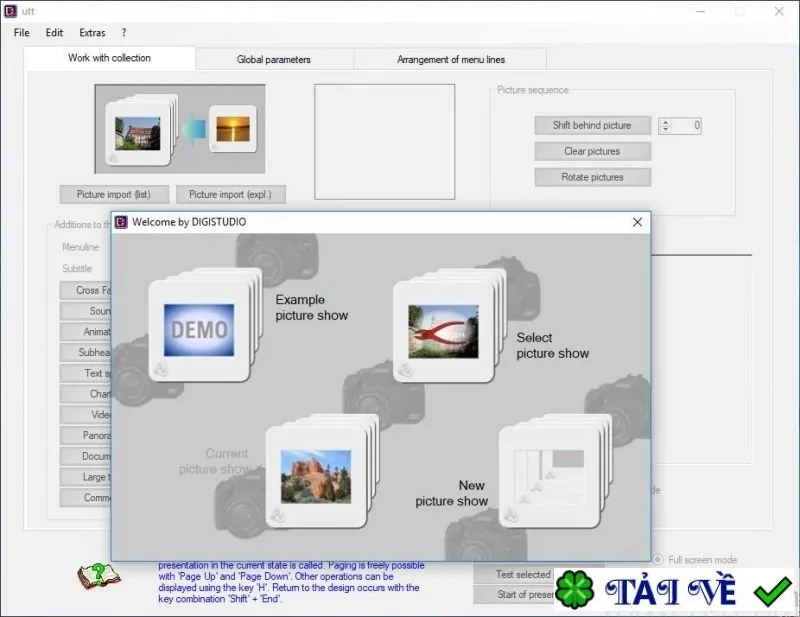This screenshot has width=800, height=617.
Task: Click the Clear pictures button
Action: 592,151
